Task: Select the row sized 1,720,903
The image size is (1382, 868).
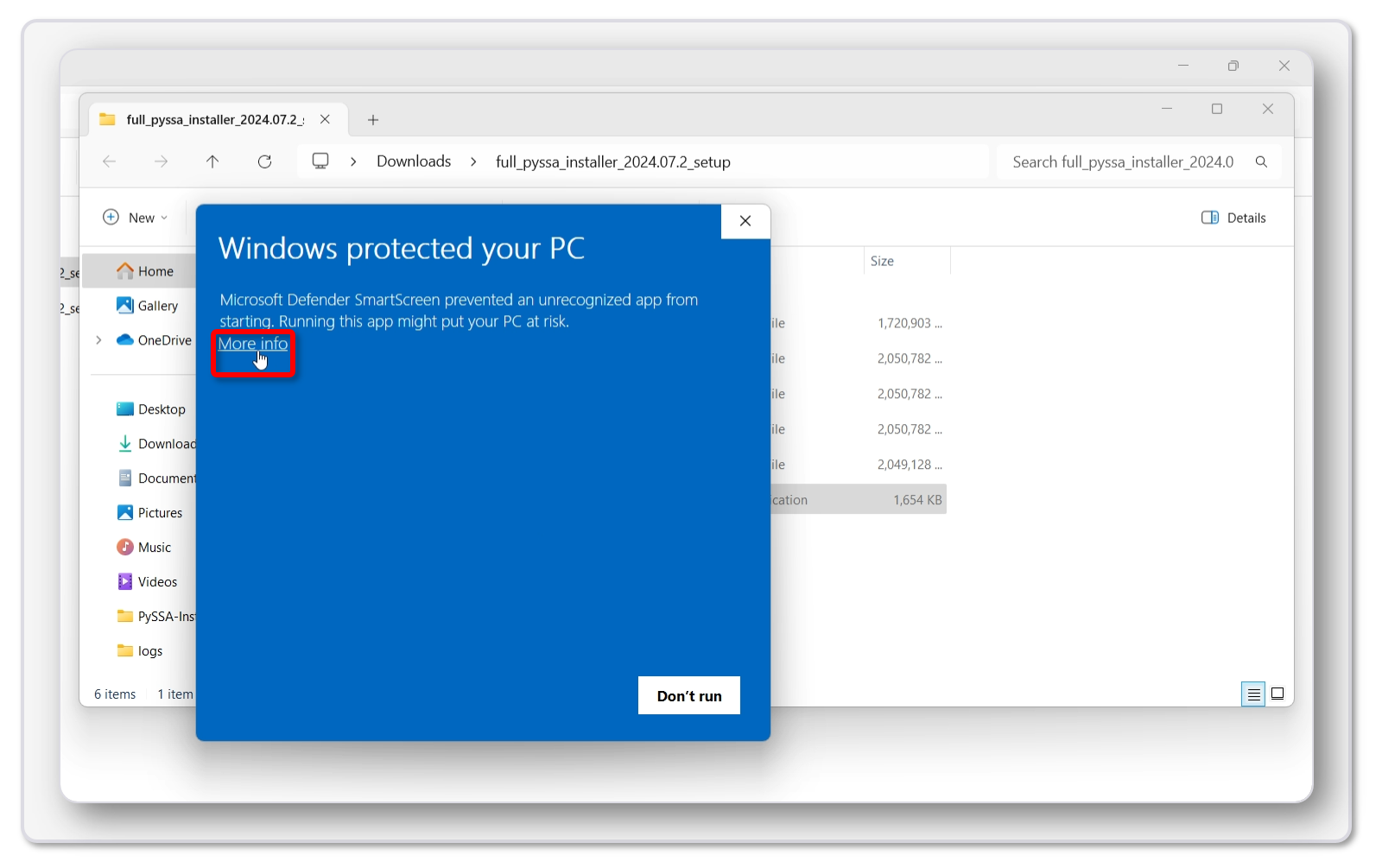Action: point(859,323)
